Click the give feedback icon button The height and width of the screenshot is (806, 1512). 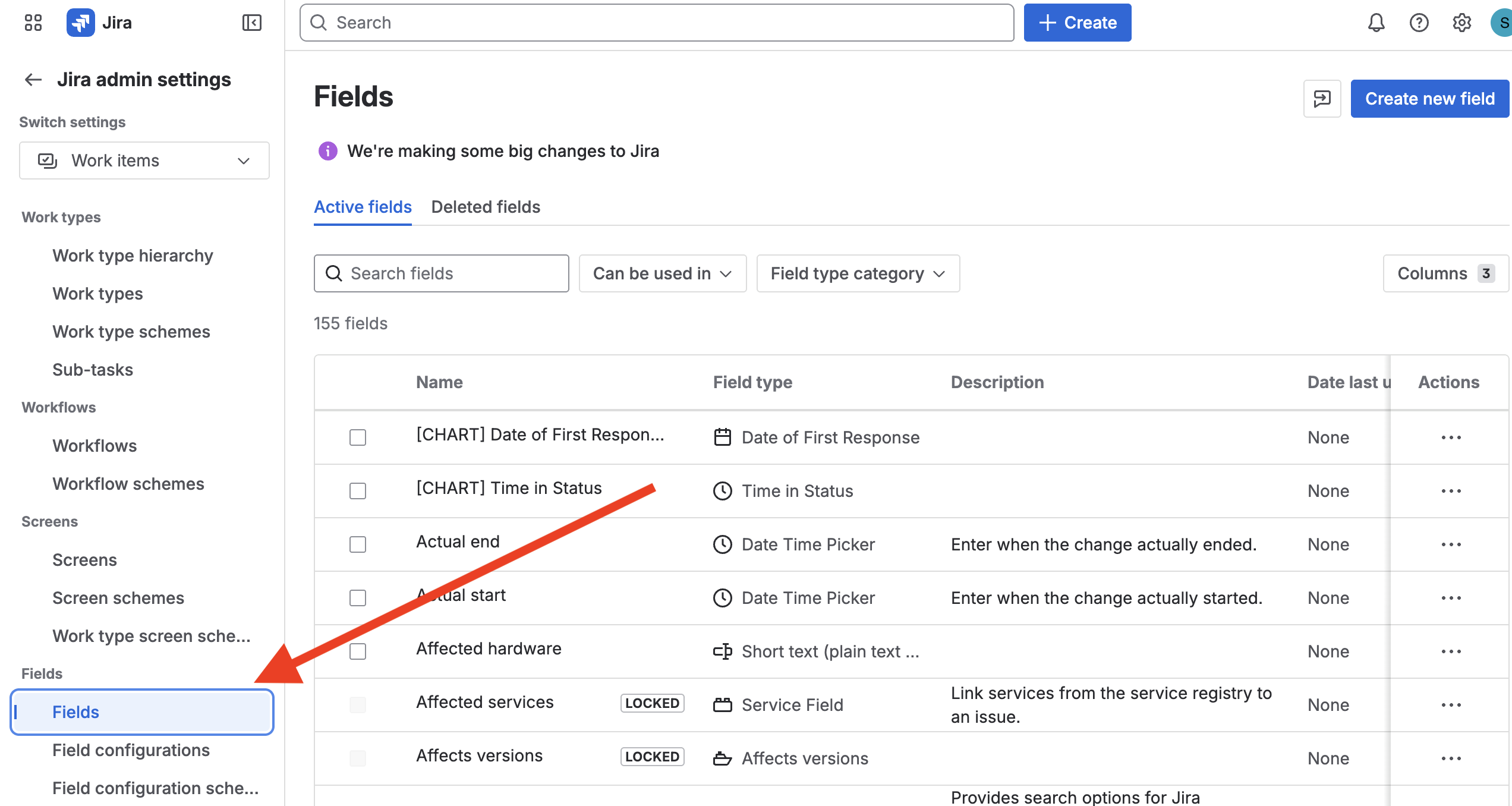pos(1322,99)
